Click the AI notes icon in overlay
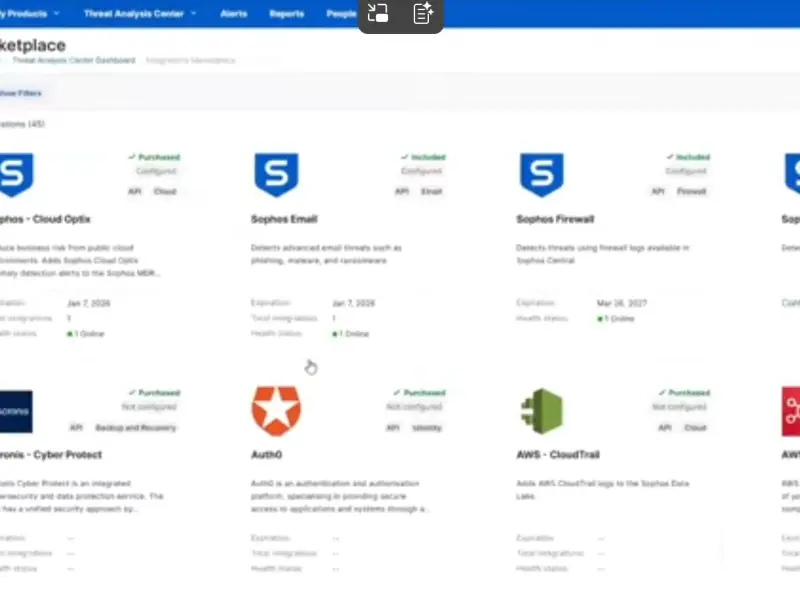Screen dimensions: 800x600 coord(422,14)
